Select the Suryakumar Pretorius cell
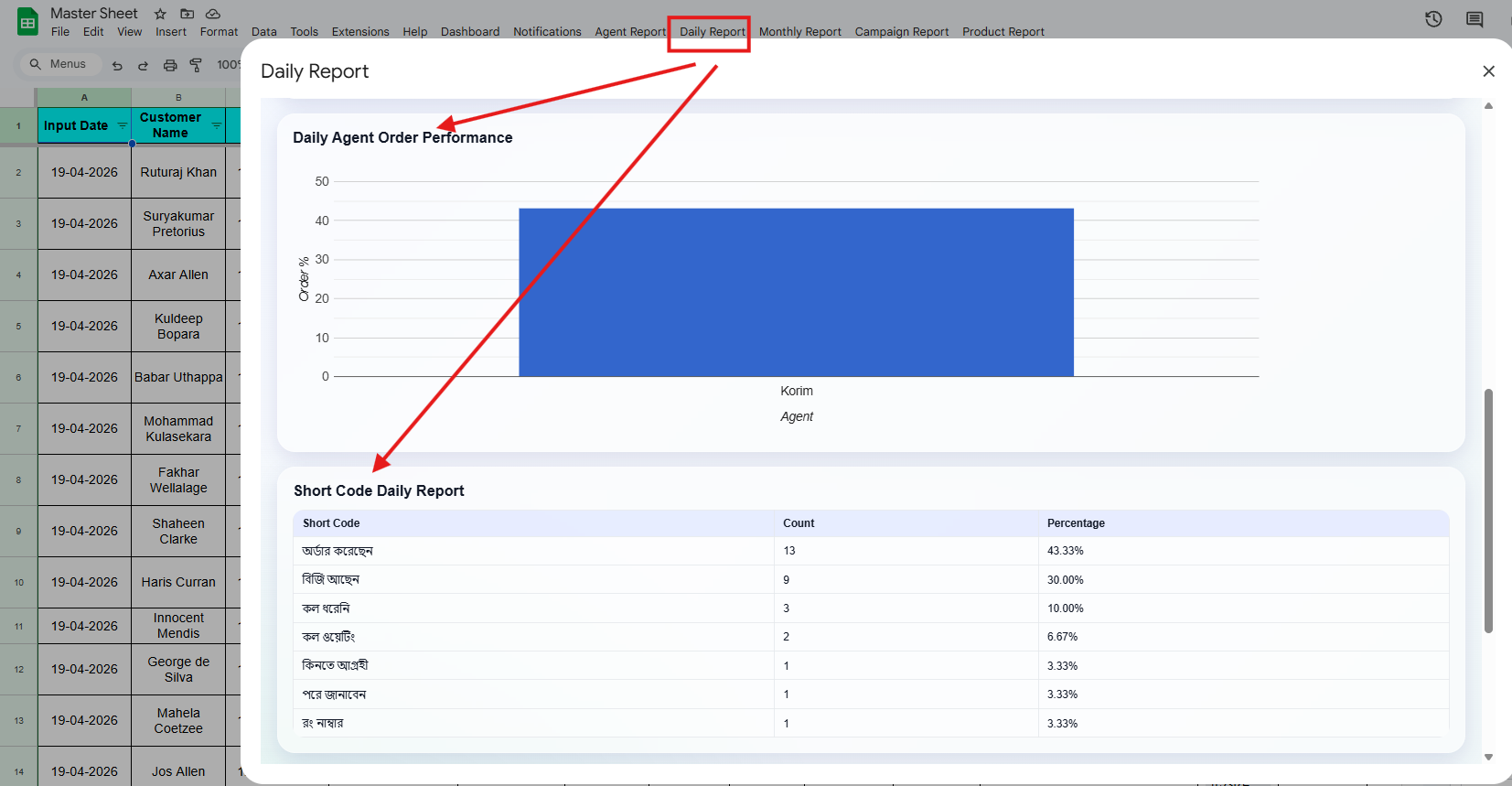Screen dimensions: 1512x786 [x=178, y=223]
